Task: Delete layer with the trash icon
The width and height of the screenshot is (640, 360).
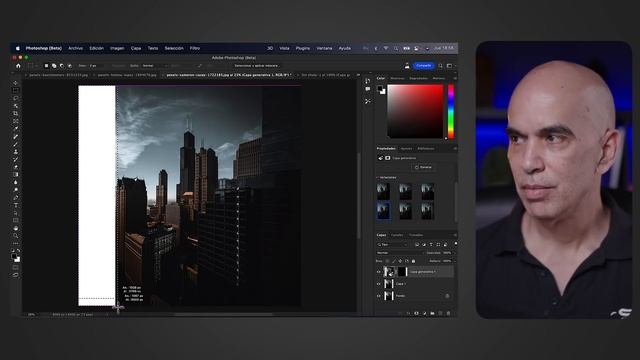Action: [448, 313]
